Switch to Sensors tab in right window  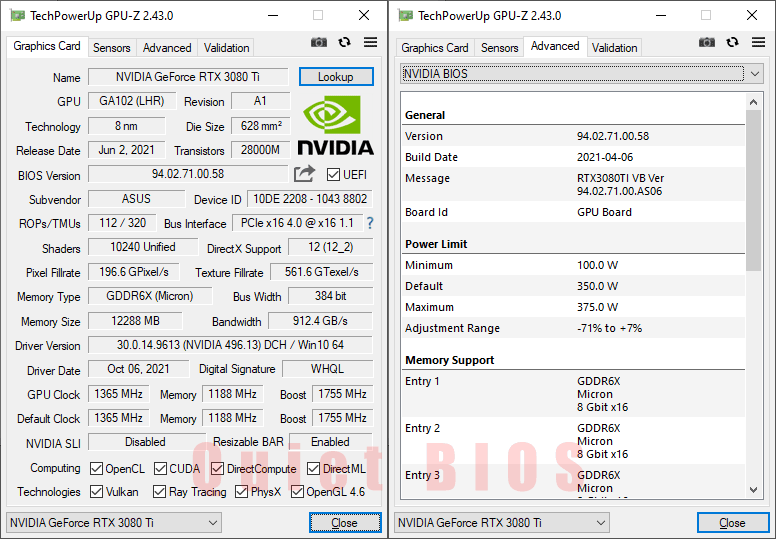(499, 48)
